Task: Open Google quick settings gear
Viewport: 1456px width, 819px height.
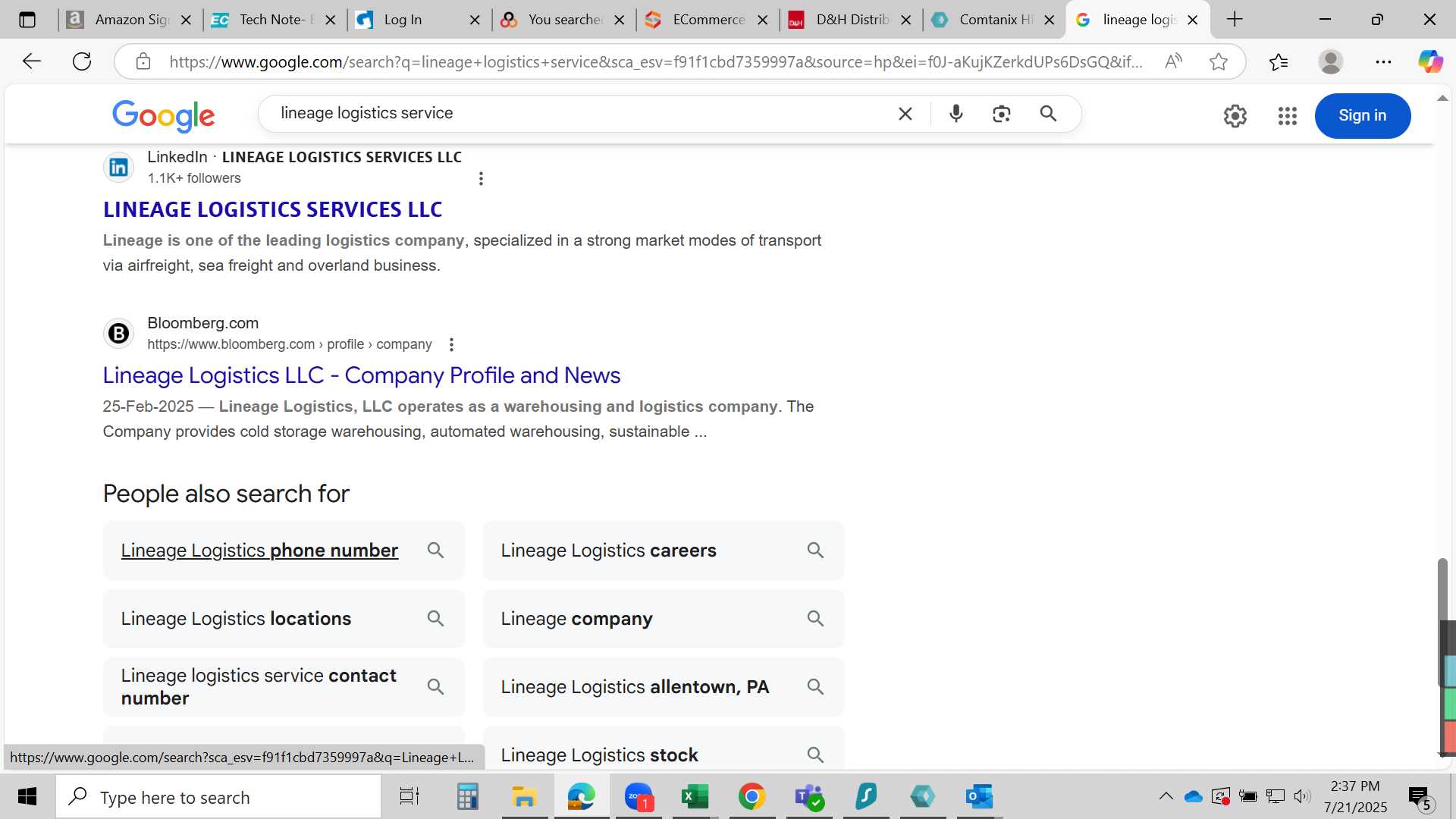Action: (1235, 116)
